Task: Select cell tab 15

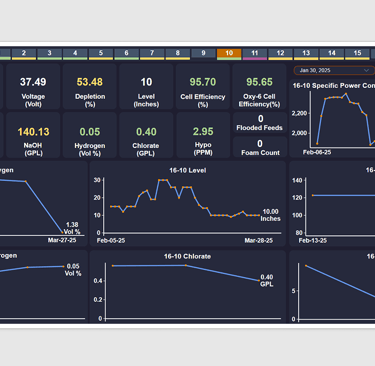Action: pyautogui.click(x=357, y=53)
